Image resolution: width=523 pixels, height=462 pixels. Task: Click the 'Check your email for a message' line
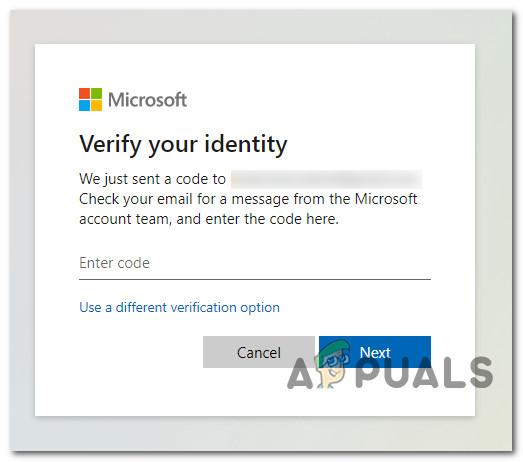(248, 199)
